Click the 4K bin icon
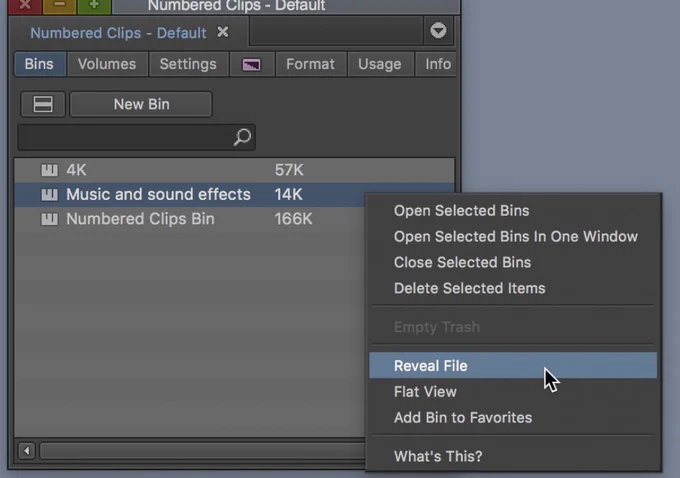This screenshot has width=680, height=478. (49, 170)
